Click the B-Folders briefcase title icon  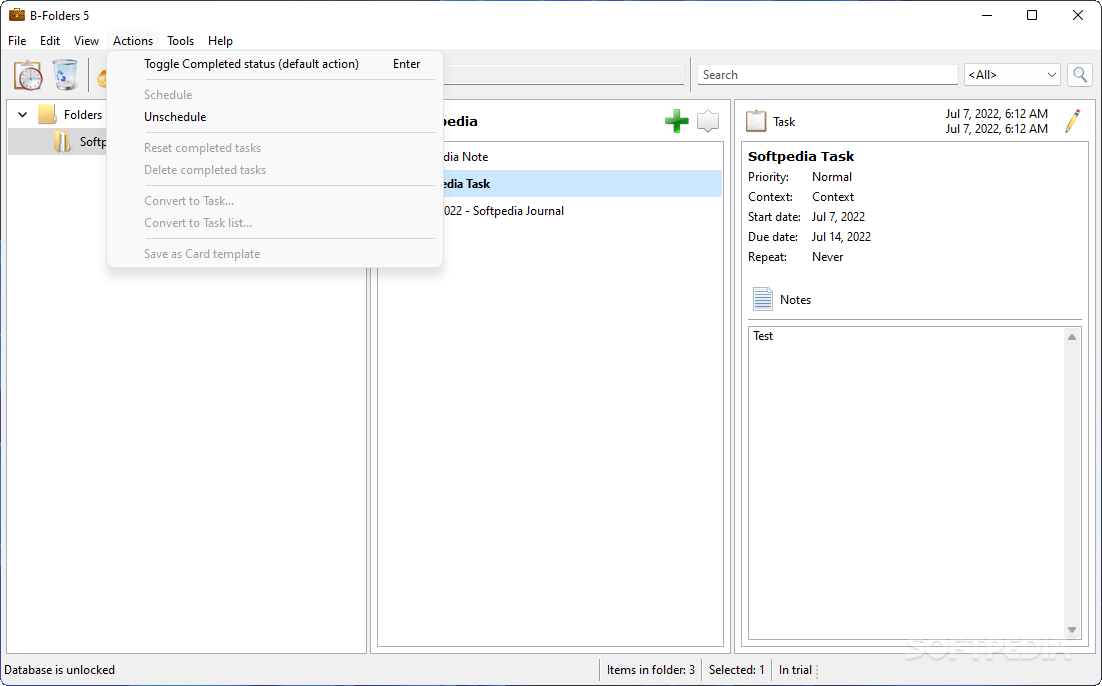point(17,15)
